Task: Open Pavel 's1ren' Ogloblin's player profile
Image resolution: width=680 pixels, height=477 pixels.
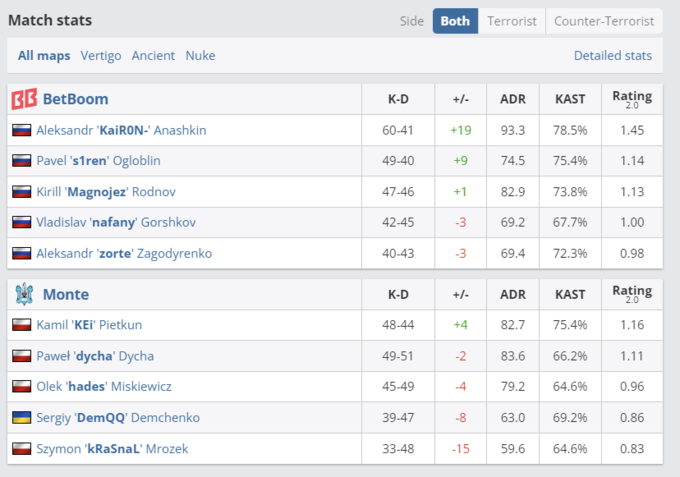Action: (98, 161)
